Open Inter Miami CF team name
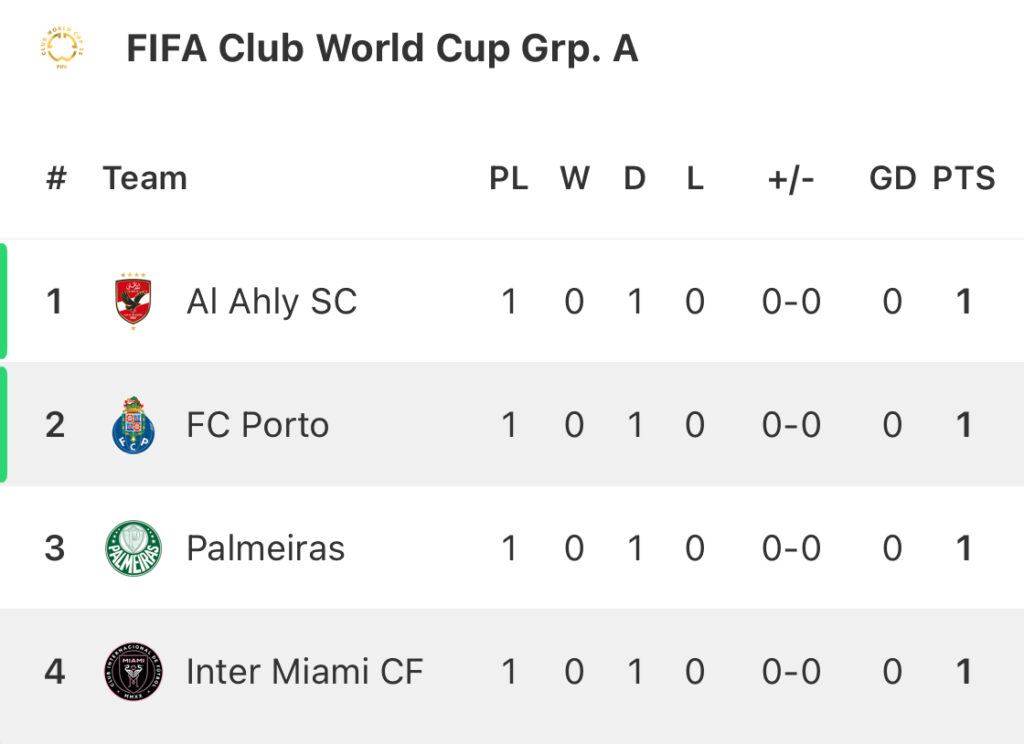This screenshot has height=744, width=1024. click(304, 671)
